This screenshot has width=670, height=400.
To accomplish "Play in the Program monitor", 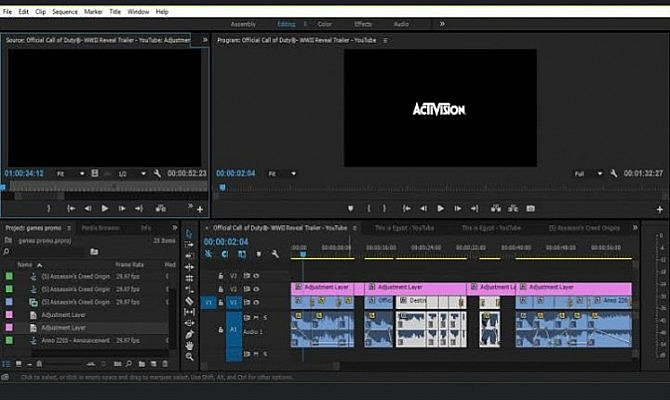I will [x=440, y=209].
